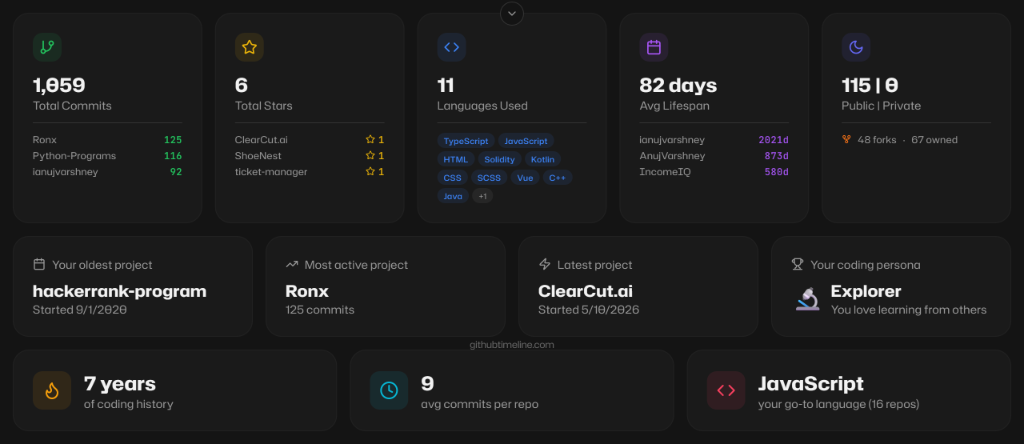Screen dimensions: 1024x444
Task: Click the trending arrow icon by Most active project
Action: pos(292,264)
